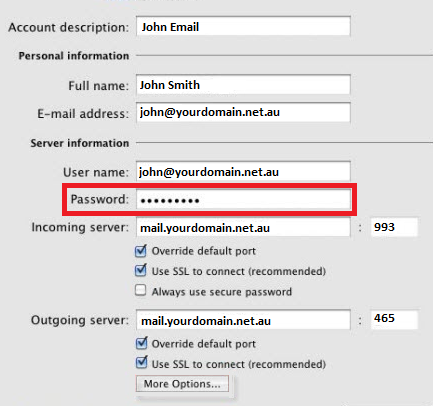Open the More Options button

click(182, 384)
